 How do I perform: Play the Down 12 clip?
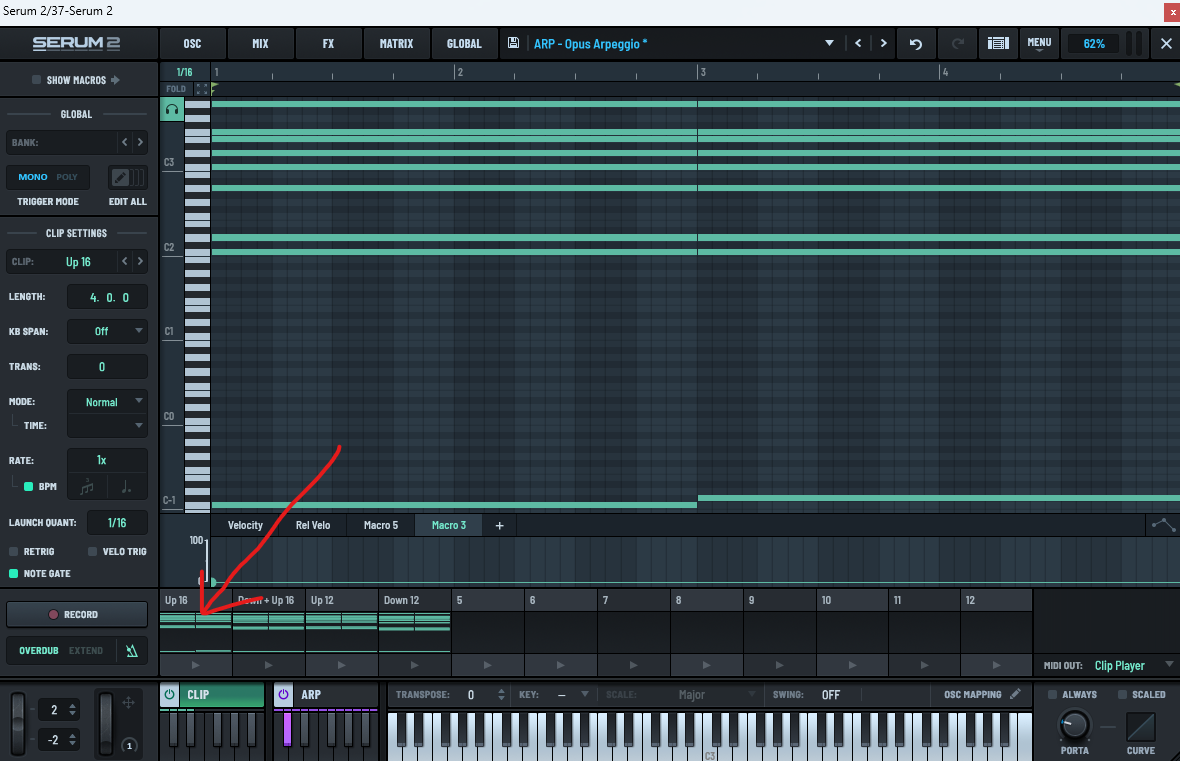(415, 665)
